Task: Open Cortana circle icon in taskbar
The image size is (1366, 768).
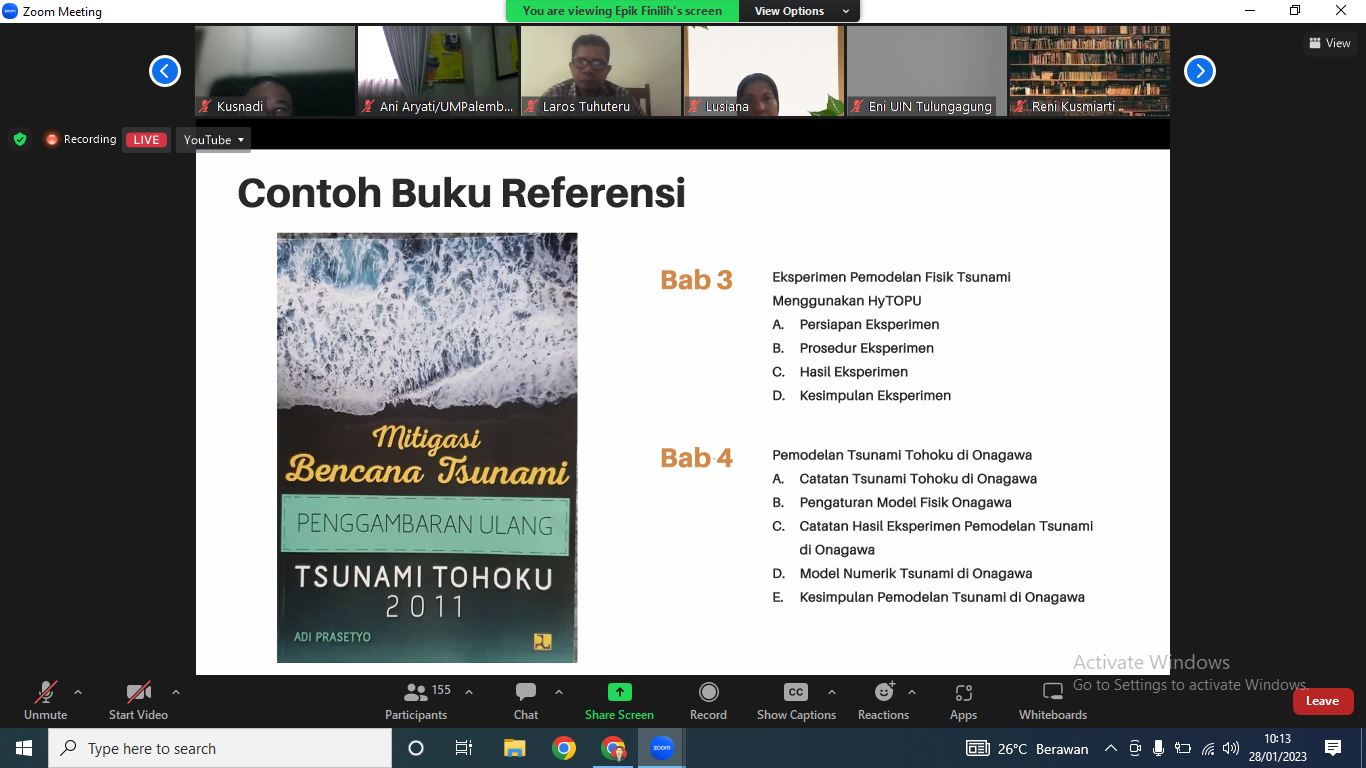Action: click(x=416, y=748)
